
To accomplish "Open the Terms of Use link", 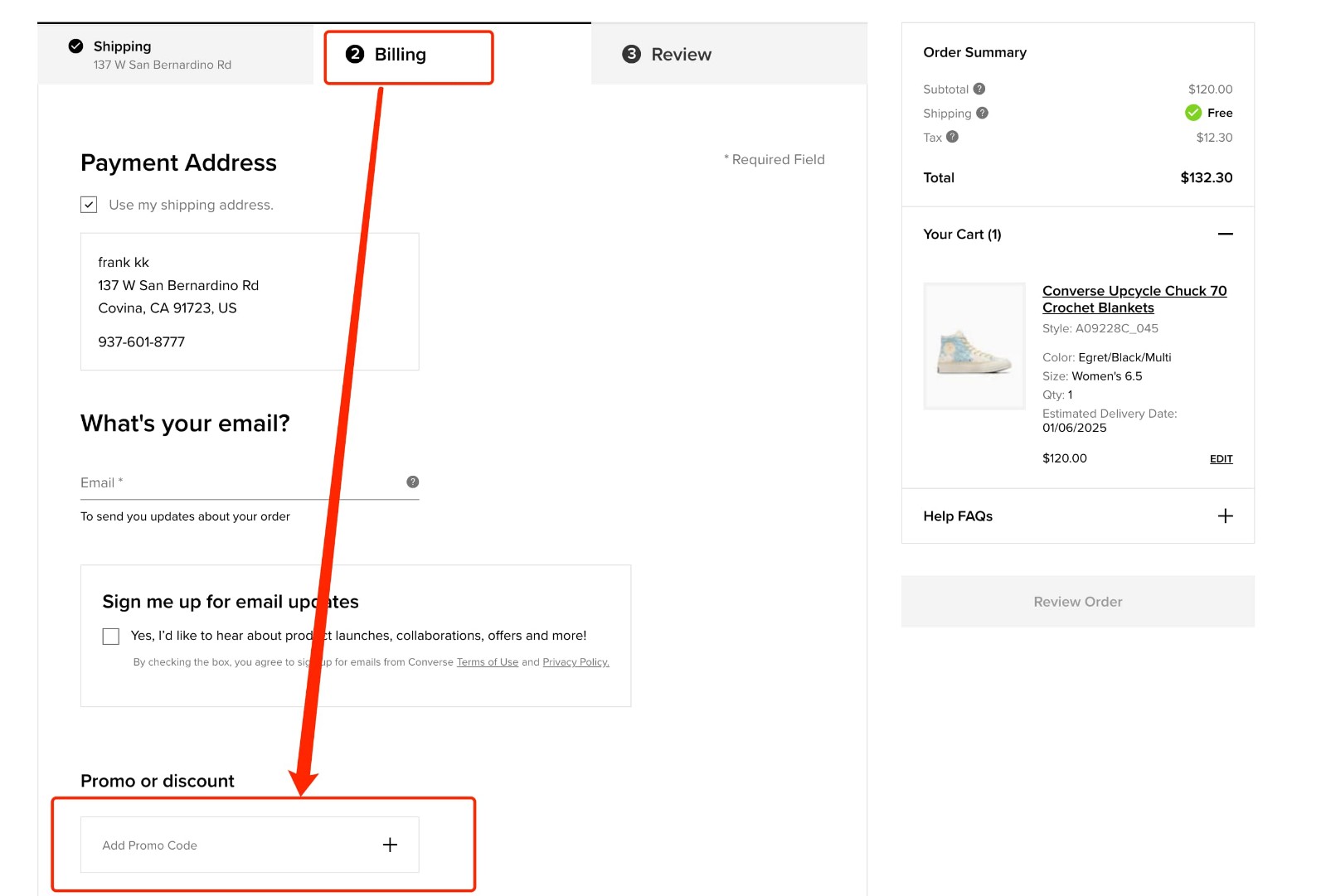I will pos(487,662).
